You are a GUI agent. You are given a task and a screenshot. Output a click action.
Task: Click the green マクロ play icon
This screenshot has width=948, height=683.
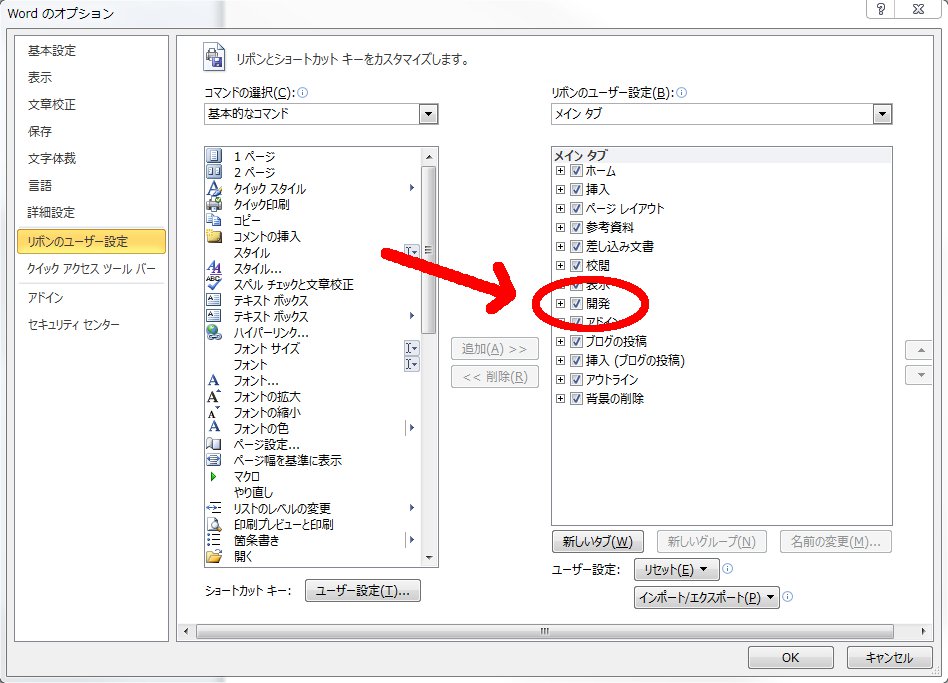[x=213, y=476]
